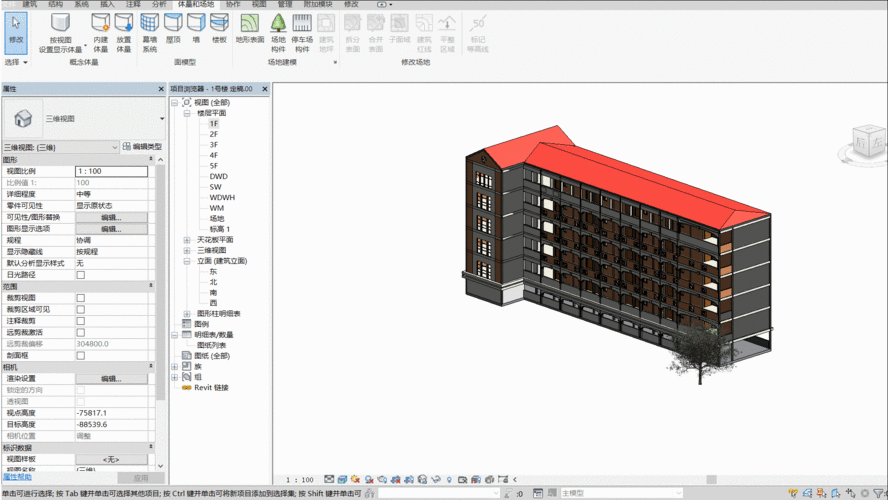Expand the 组 groups tree node
Image resolution: width=888 pixels, height=500 pixels.
[x=175, y=377]
